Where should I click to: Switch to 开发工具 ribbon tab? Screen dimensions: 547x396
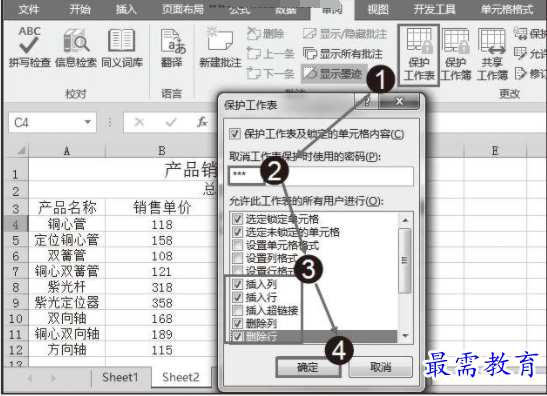tap(434, 9)
